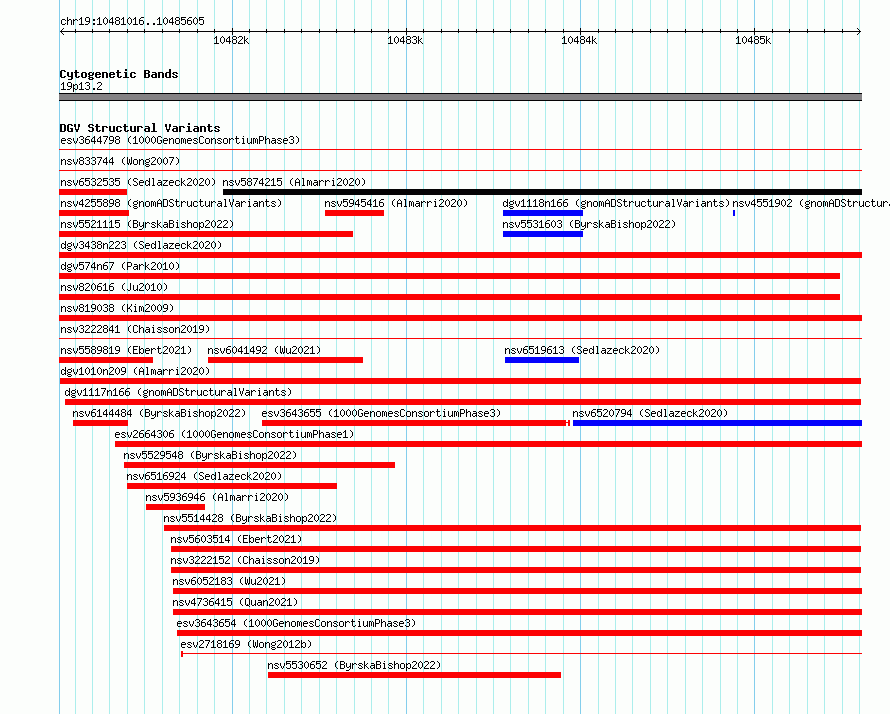Click the chr19:10481016..10485605 coordinates text

click(x=132, y=21)
